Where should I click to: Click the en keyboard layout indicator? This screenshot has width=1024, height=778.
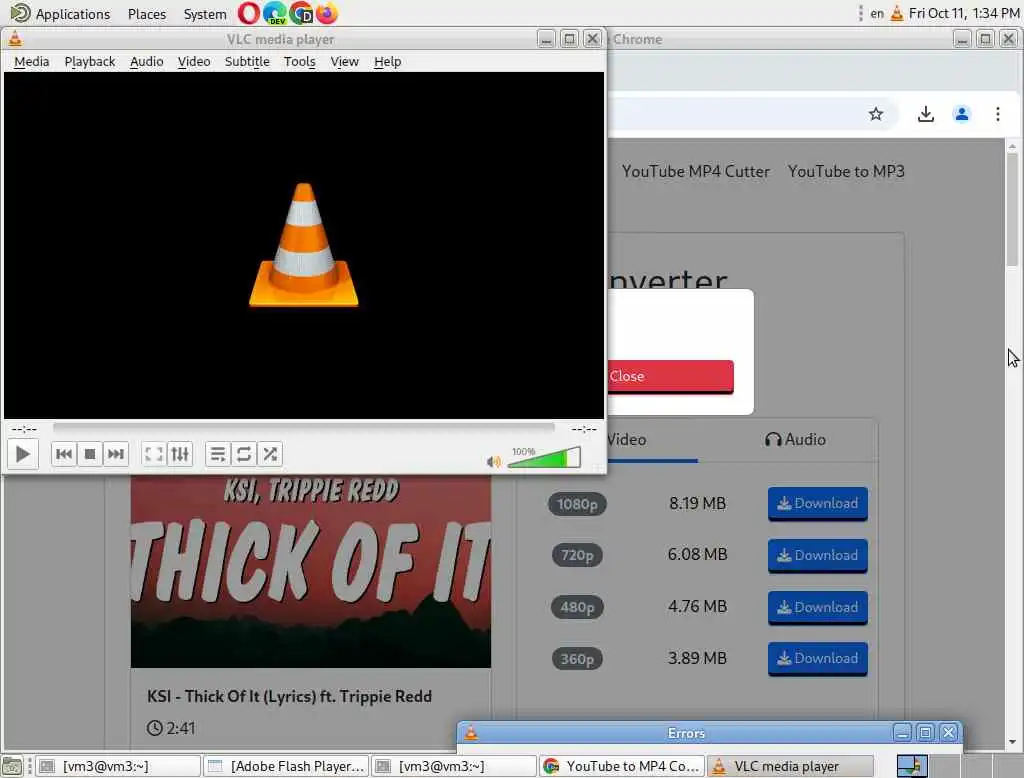click(877, 14)
